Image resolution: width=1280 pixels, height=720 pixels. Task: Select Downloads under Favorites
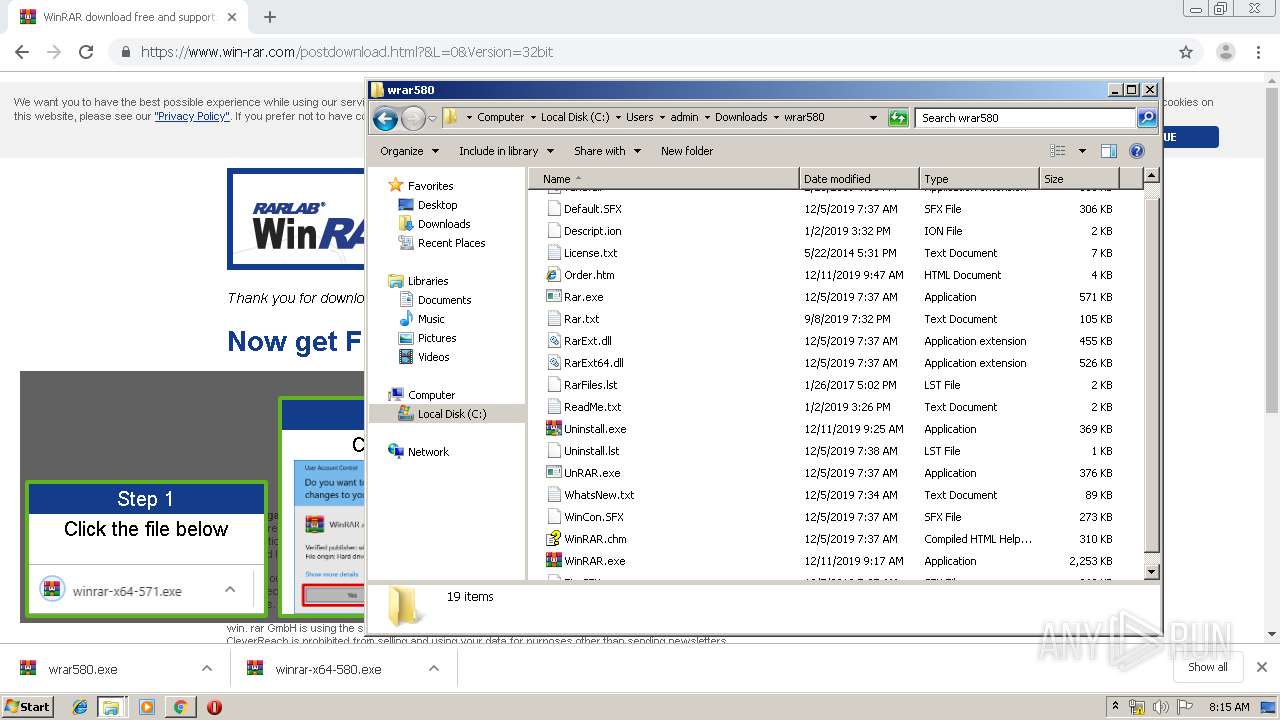[444, 224]
